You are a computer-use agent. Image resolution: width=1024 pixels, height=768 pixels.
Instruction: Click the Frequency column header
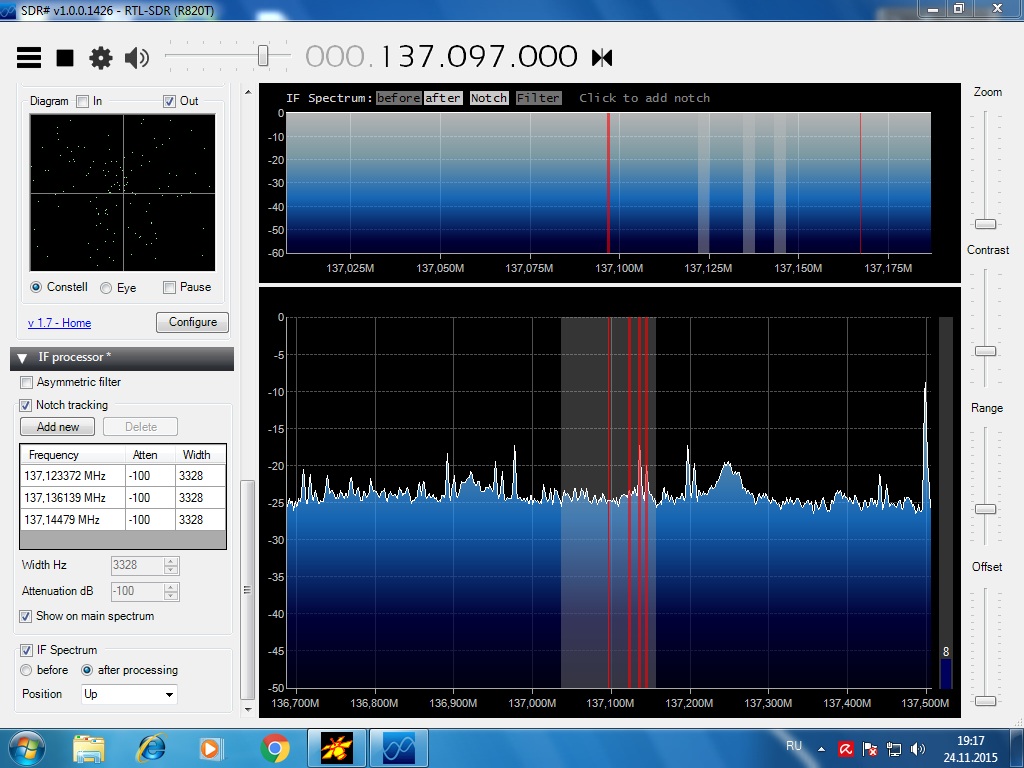73,455
